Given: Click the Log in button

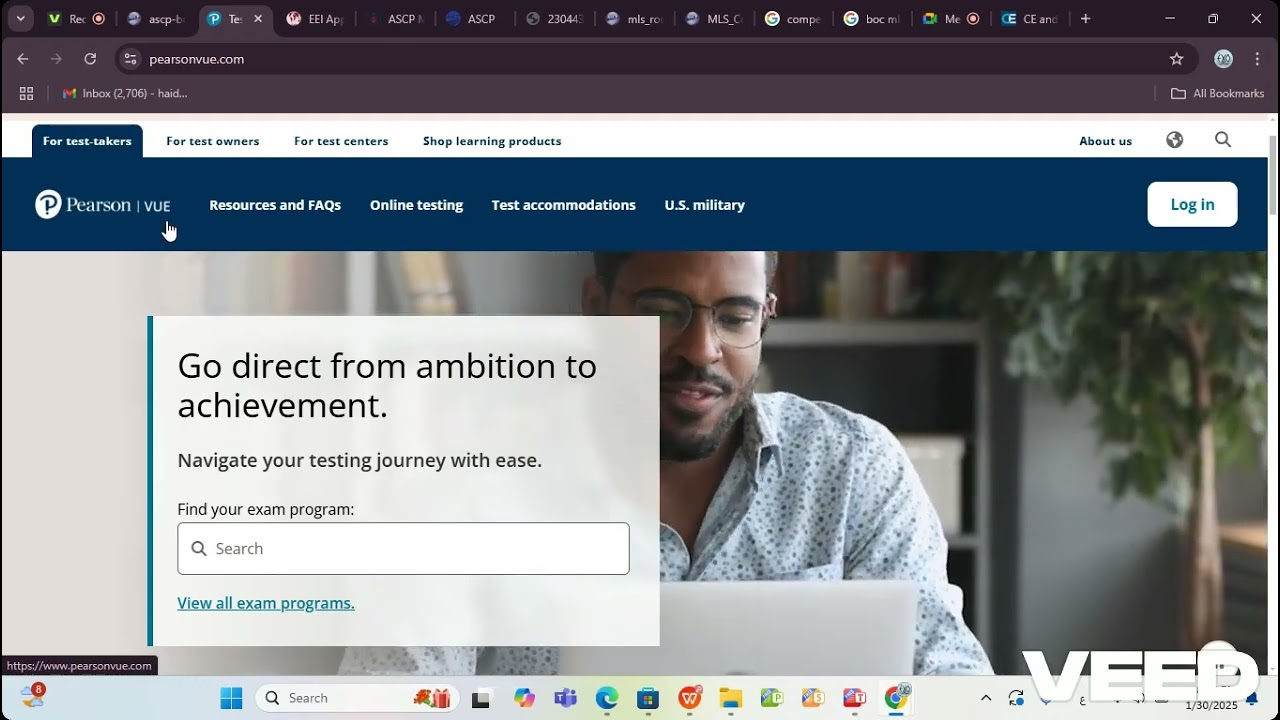Looking at the screenshot, I should pyautogui.click(x=1192, y=204).
